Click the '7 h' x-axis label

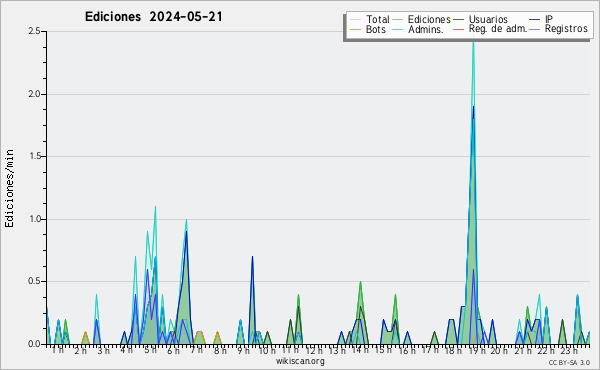coord(196,350)
